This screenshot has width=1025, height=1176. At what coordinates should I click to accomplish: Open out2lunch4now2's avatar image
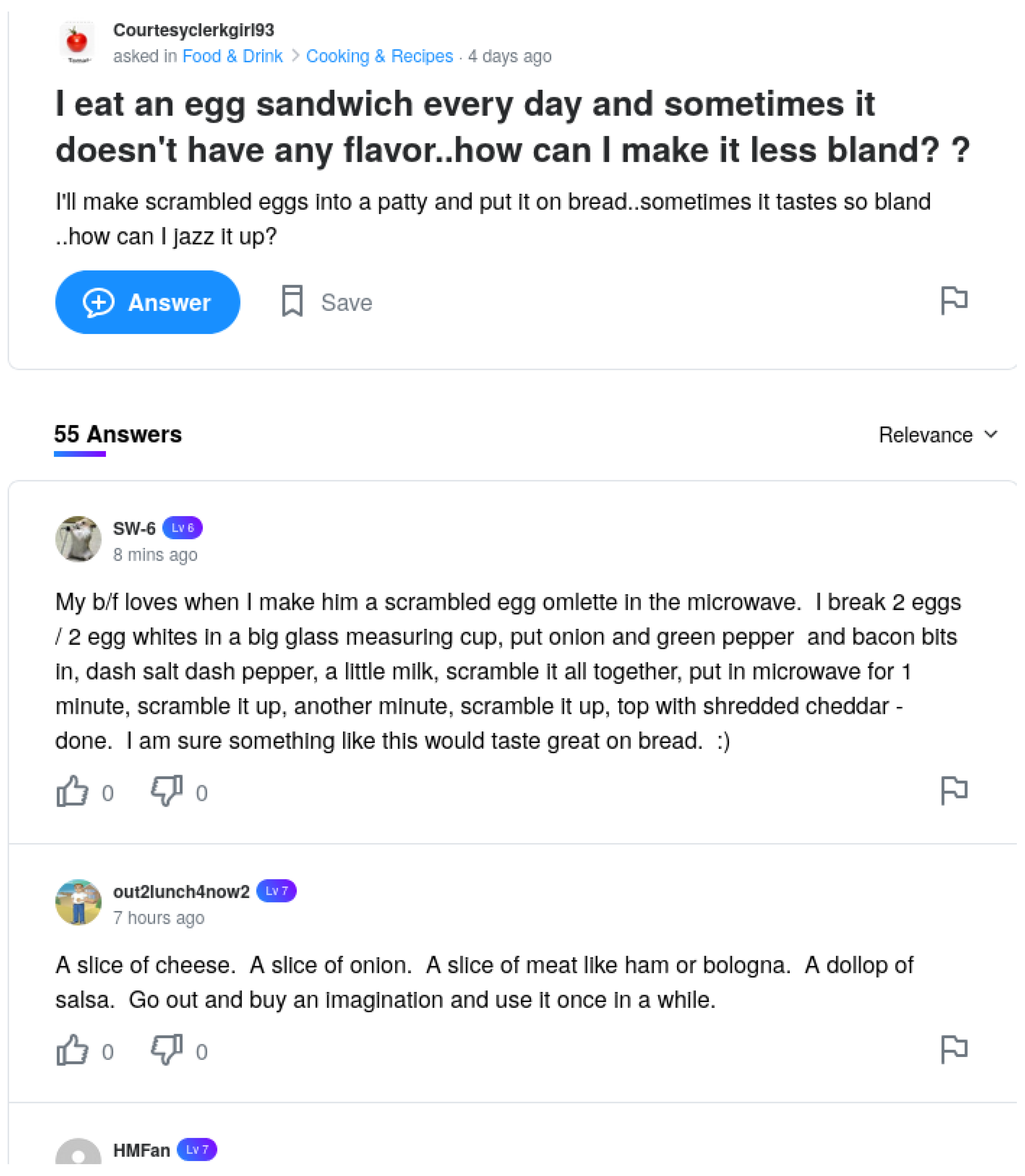79,902
